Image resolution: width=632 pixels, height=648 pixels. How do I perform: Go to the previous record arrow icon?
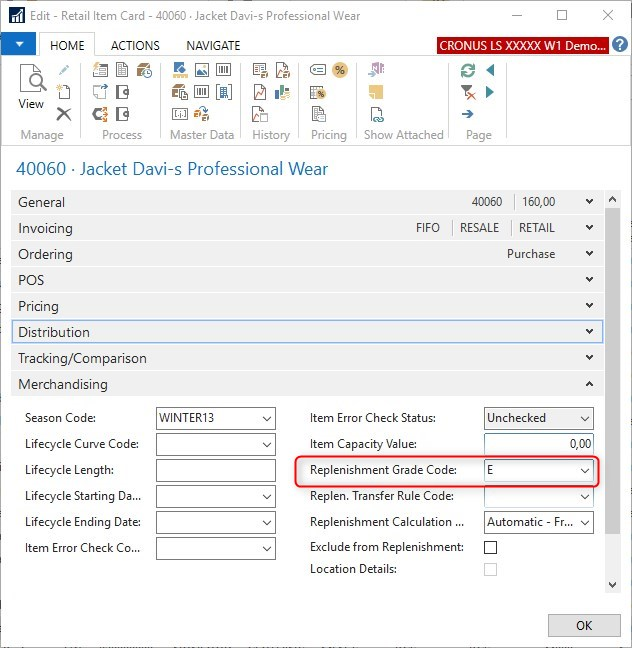[490, 70]
